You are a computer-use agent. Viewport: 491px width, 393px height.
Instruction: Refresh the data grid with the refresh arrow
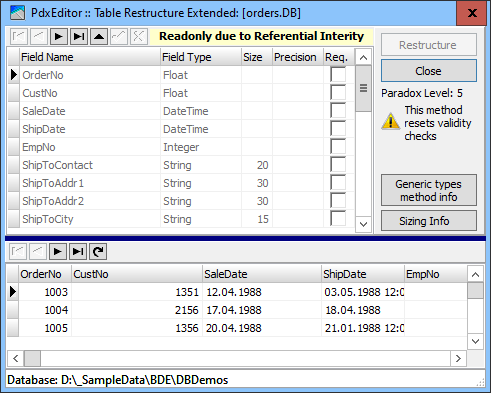click(x=98, y=251)
